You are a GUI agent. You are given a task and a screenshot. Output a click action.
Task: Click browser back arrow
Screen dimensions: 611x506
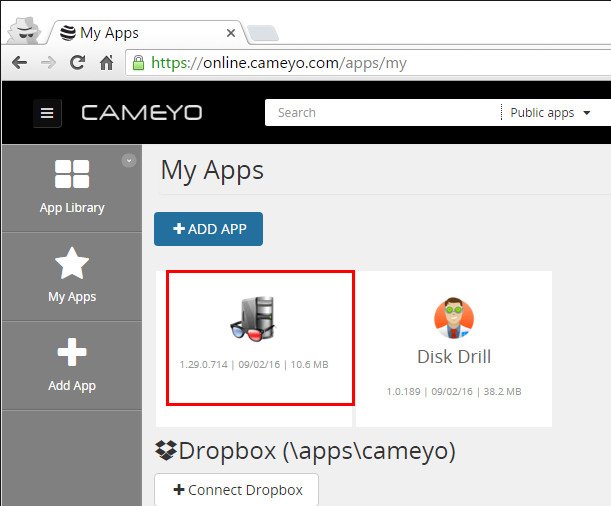point(19,63)
